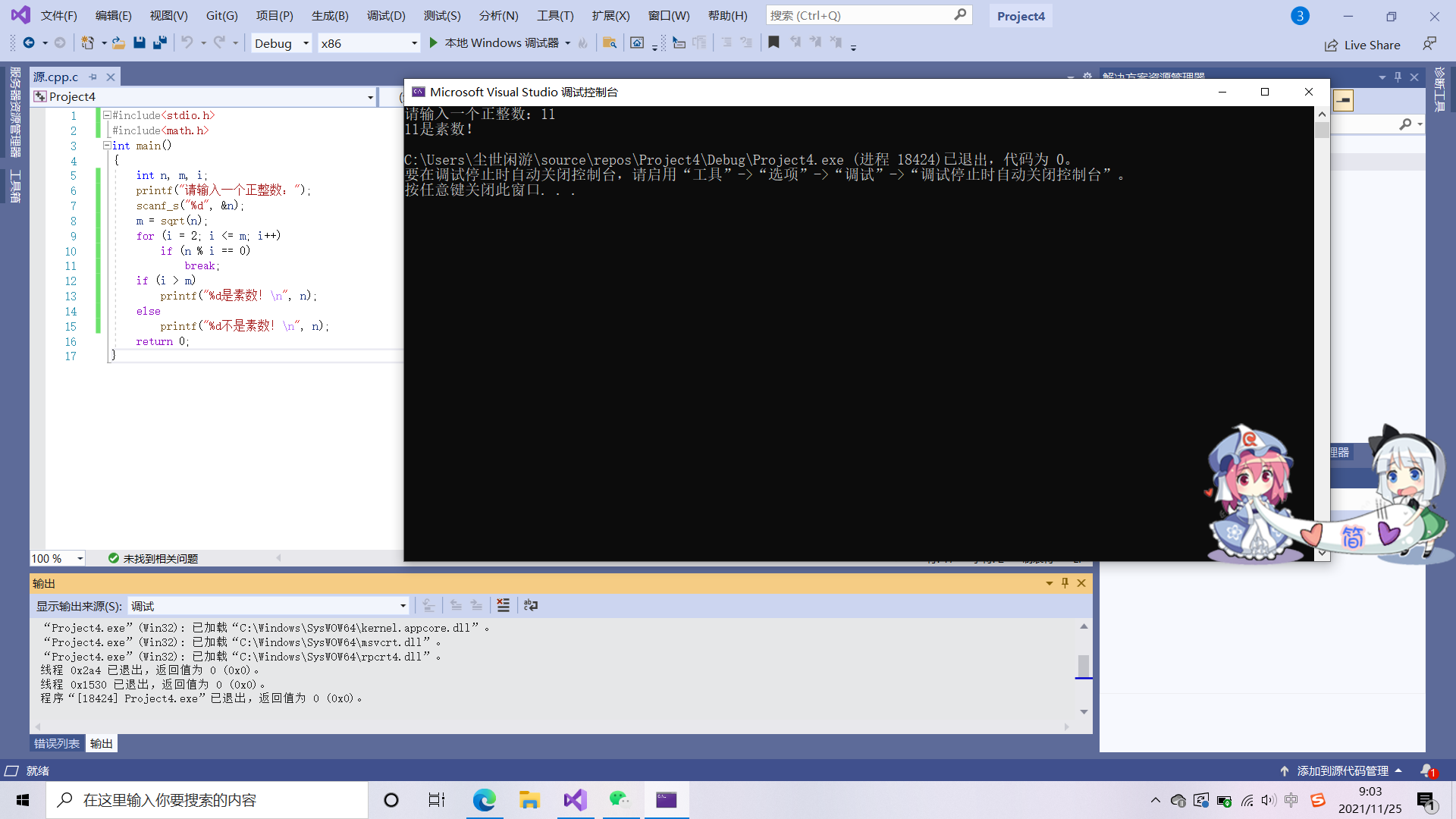Screen dimensions: 1456x819
Task: Collapse the main function code block
Action: (x=107, y=146)
